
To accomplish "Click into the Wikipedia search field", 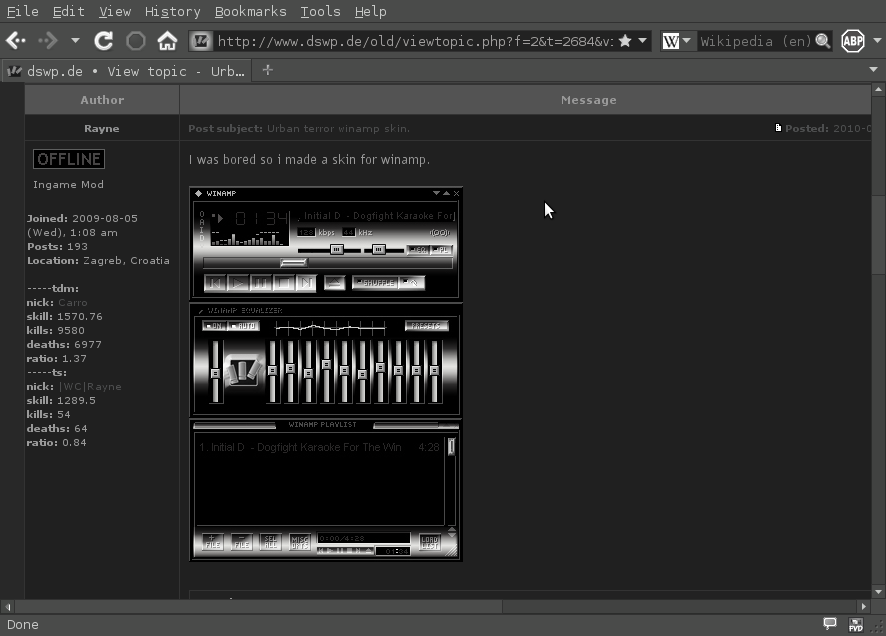I will pyautogui.click(x=755, y=41).
